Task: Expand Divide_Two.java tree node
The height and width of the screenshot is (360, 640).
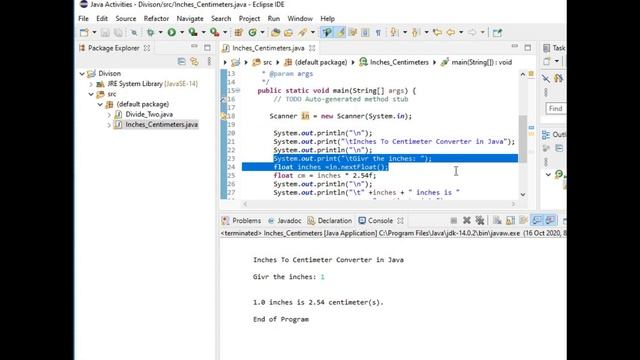Action: point(109,115)
